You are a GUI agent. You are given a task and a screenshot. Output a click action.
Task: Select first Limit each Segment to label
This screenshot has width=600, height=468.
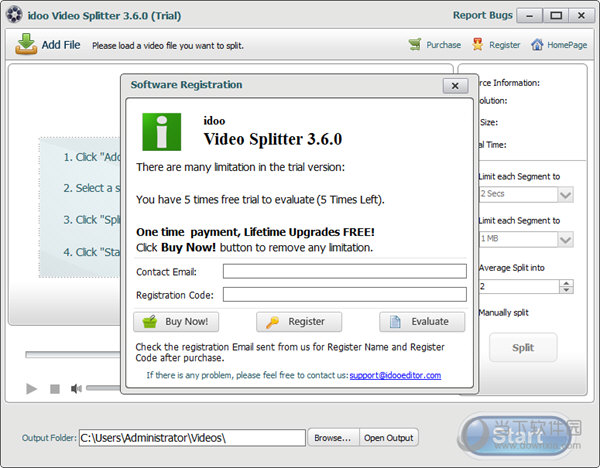pyautogui.click(x=519, y=176)
